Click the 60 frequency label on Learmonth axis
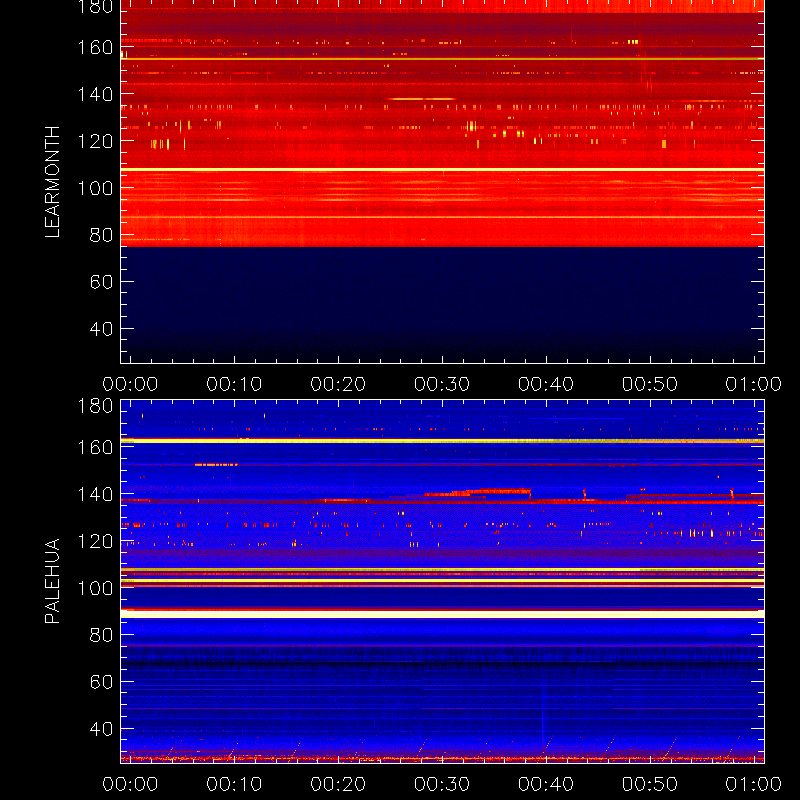Image resolution: width=800 pixels, height=800 pixels. click(x=102, y=282)
